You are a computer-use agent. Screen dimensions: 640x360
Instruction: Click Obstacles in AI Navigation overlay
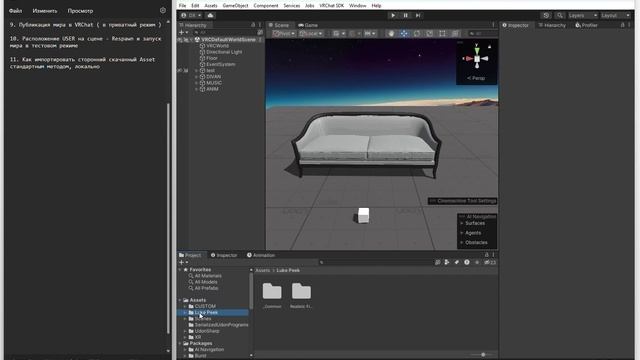(476, 242)
